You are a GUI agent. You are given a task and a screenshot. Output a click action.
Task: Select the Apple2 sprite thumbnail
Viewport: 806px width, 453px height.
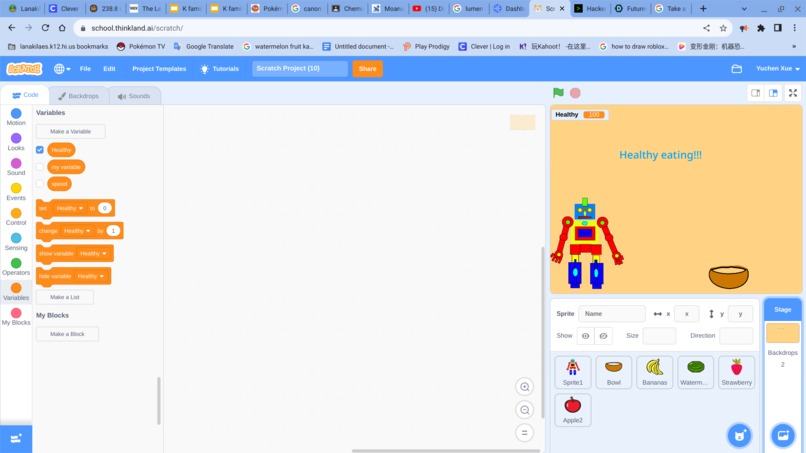click(573, 410)
